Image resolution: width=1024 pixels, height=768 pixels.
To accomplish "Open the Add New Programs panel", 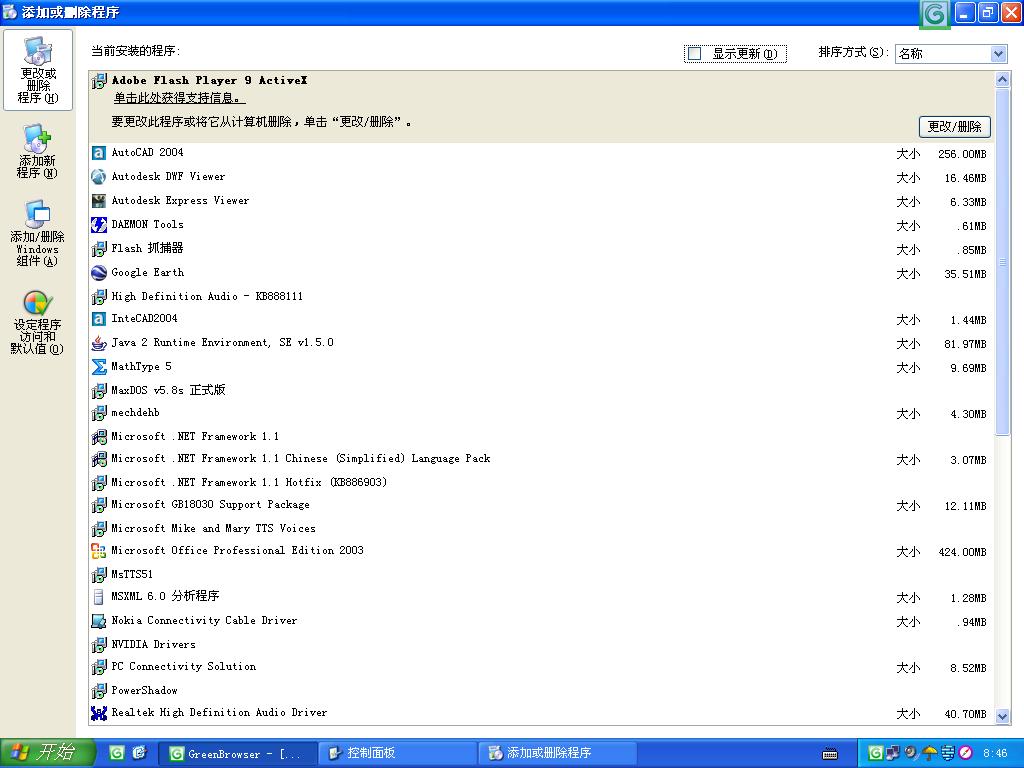I will click(37, 152).
